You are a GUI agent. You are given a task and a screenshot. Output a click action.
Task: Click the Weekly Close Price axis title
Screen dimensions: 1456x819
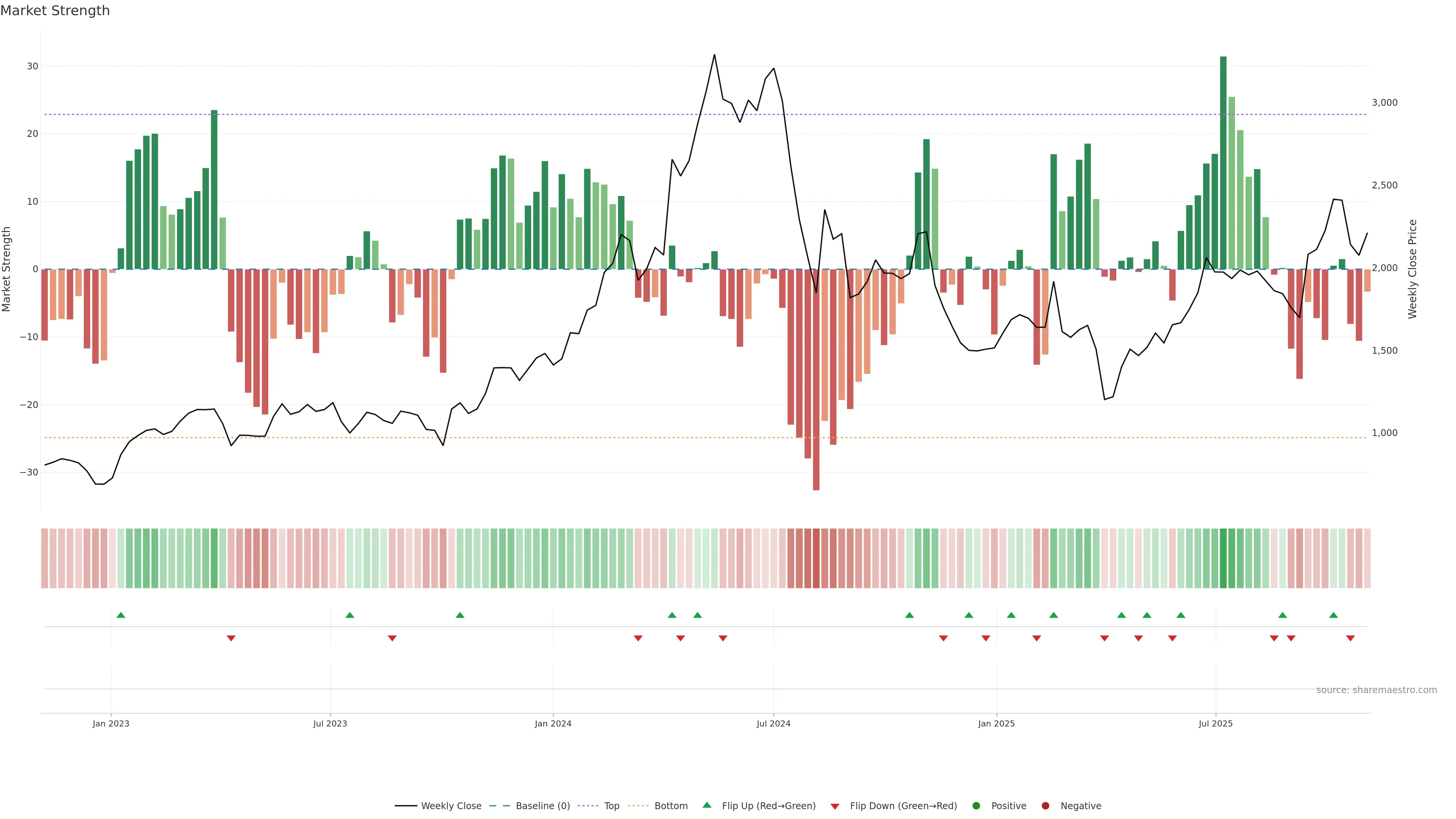[1412, 269]
